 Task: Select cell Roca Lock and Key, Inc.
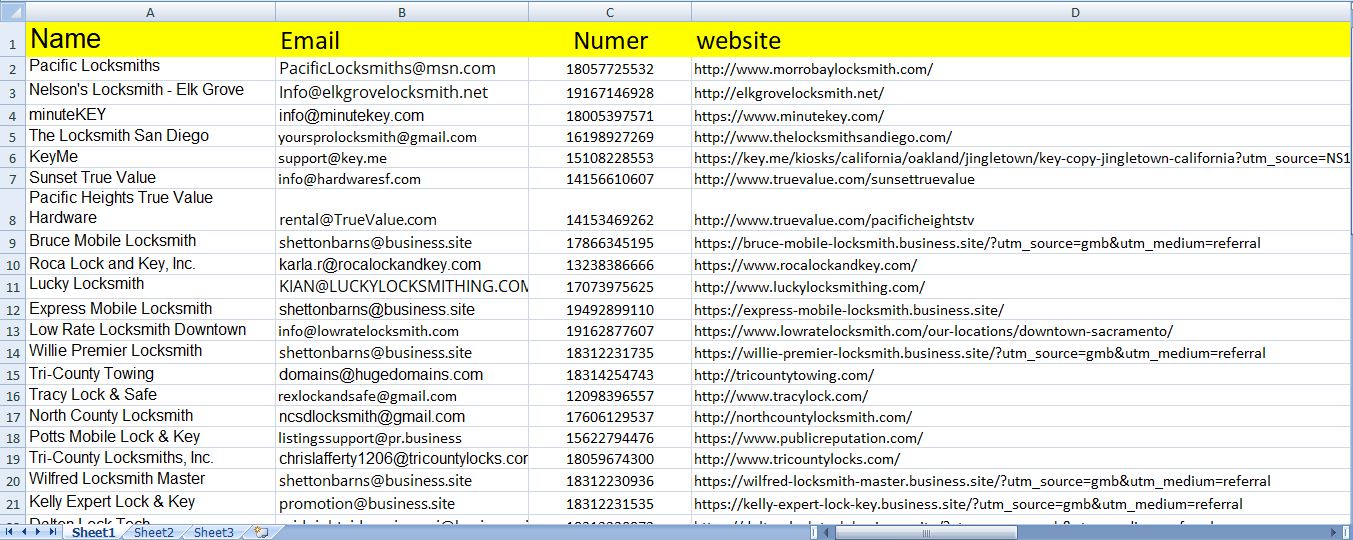coord(150,264)
